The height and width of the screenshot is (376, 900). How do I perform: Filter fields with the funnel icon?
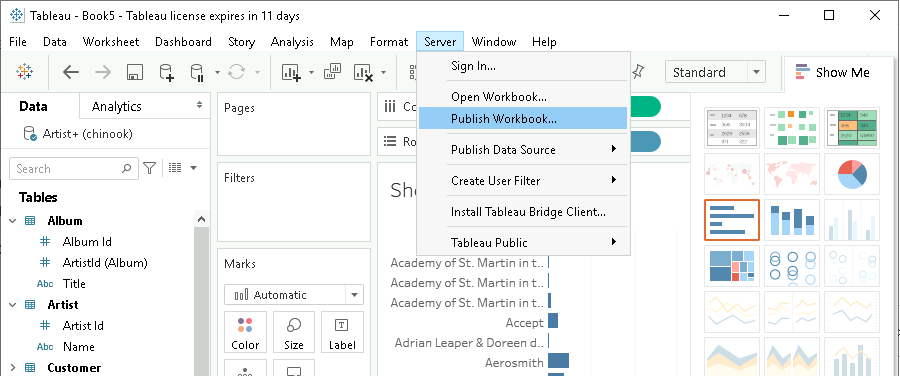[149, 168]
